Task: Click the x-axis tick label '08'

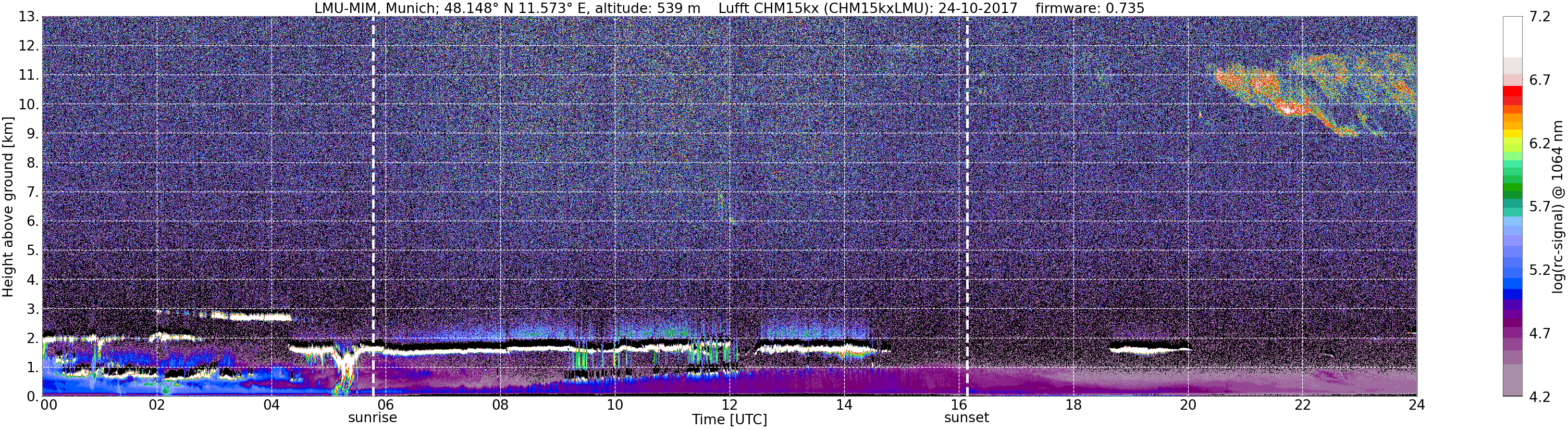Action: [x=500, y=405]
